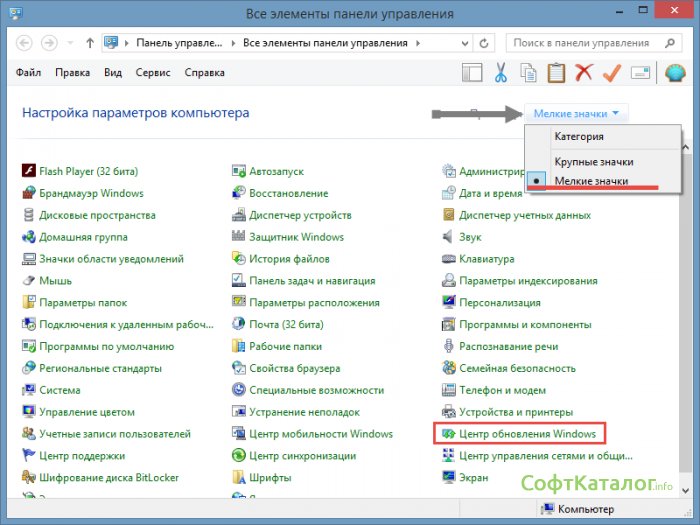Screen dimensions: 700x525
Task: Choose Категория in the view list
Action: [x=578, y=136]
